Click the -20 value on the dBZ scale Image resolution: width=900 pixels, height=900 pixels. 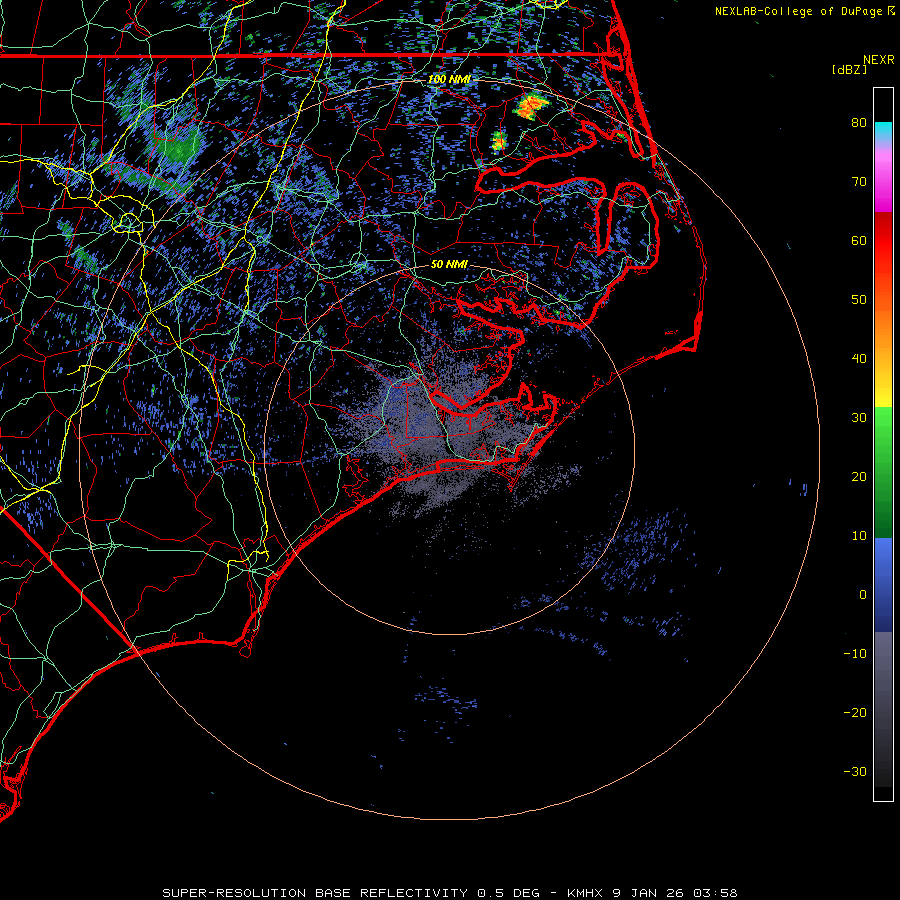[855, 713]
